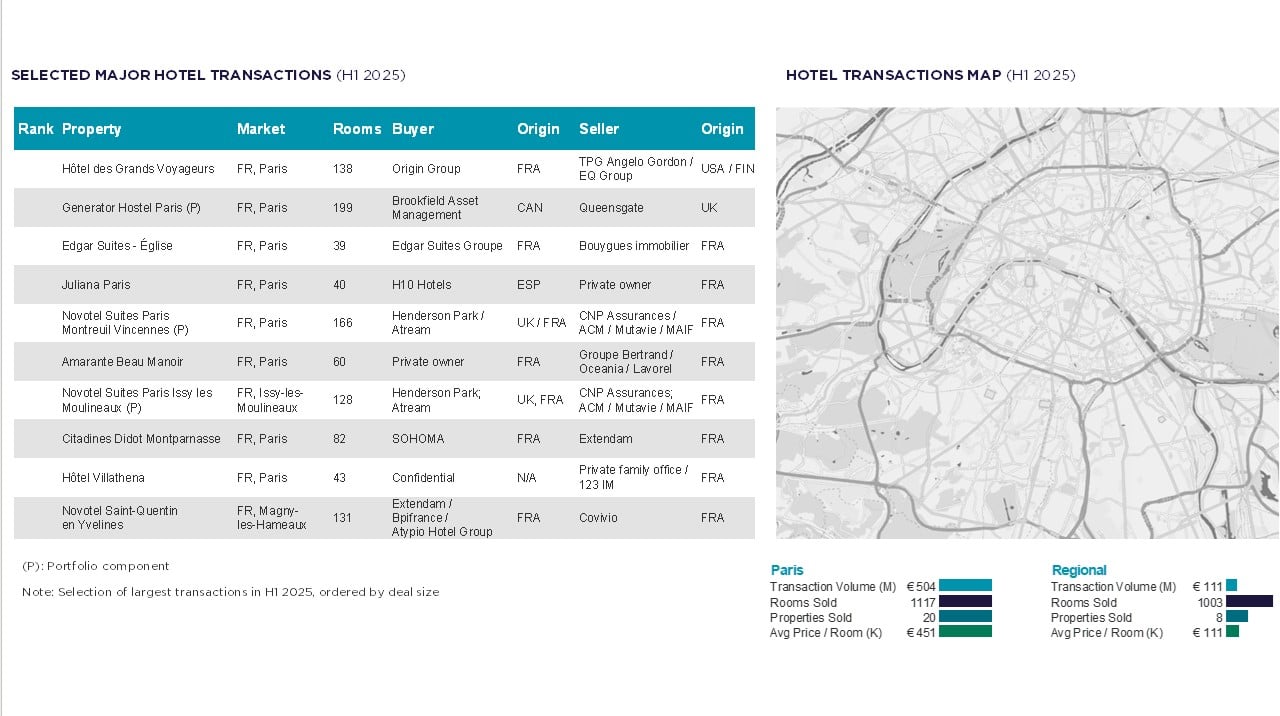Click the Paris hotel transactions map
This screenshot has width=1280, height=716.
[x=1027, y=323]
